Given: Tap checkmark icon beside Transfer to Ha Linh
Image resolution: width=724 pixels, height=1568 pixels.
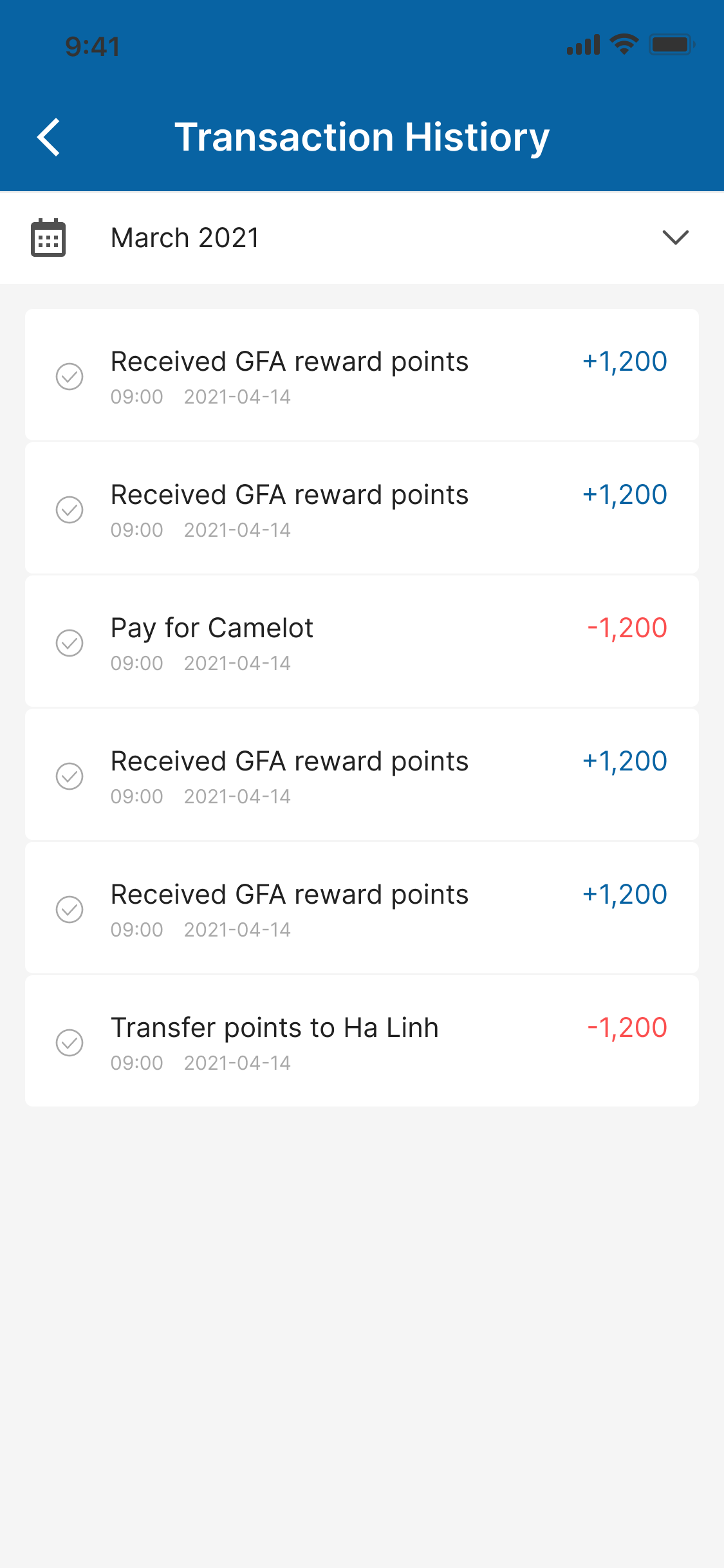Looking at the screenshot, I should click(70, 1043).
